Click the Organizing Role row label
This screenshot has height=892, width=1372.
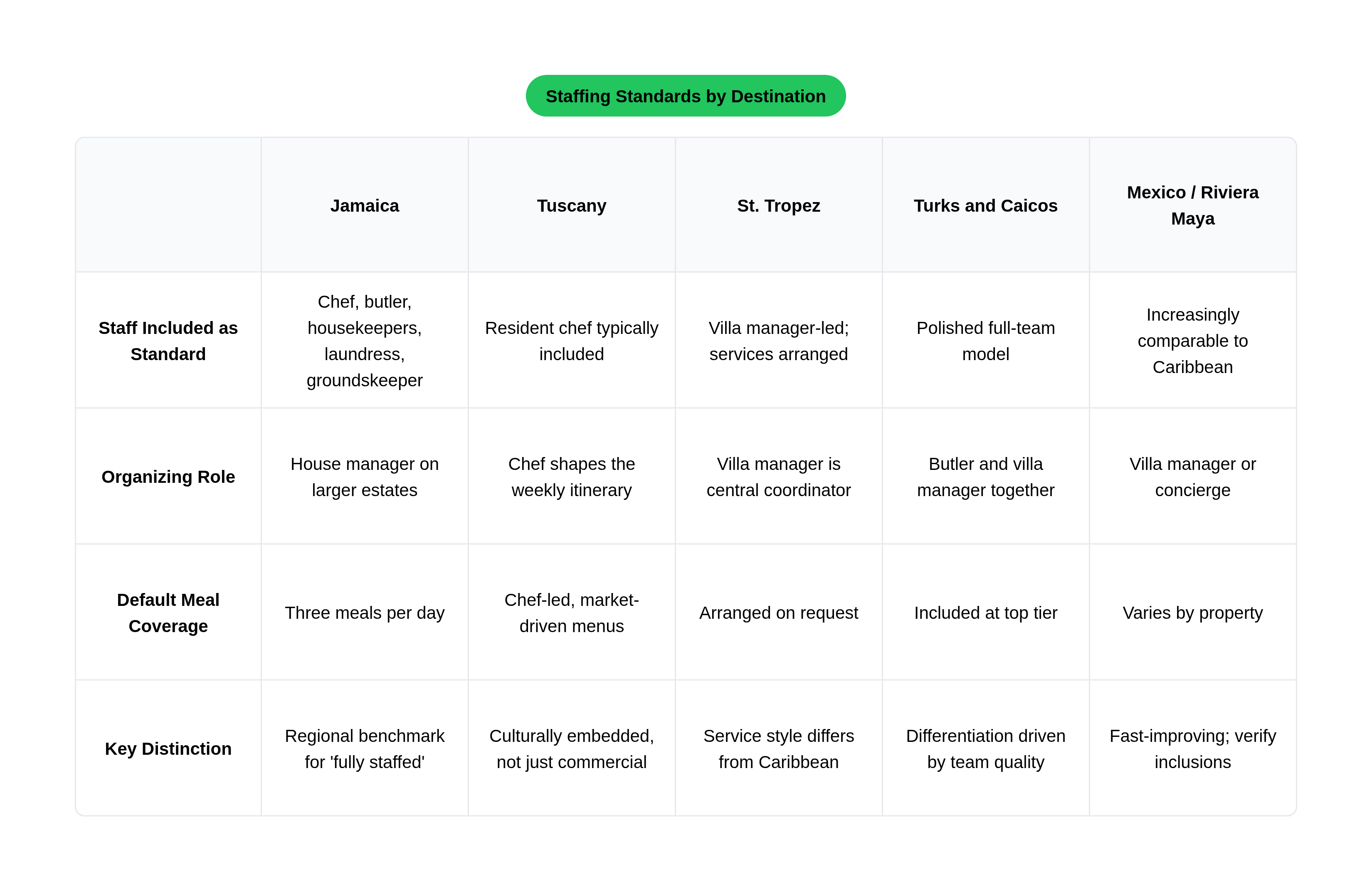[168, 476]
